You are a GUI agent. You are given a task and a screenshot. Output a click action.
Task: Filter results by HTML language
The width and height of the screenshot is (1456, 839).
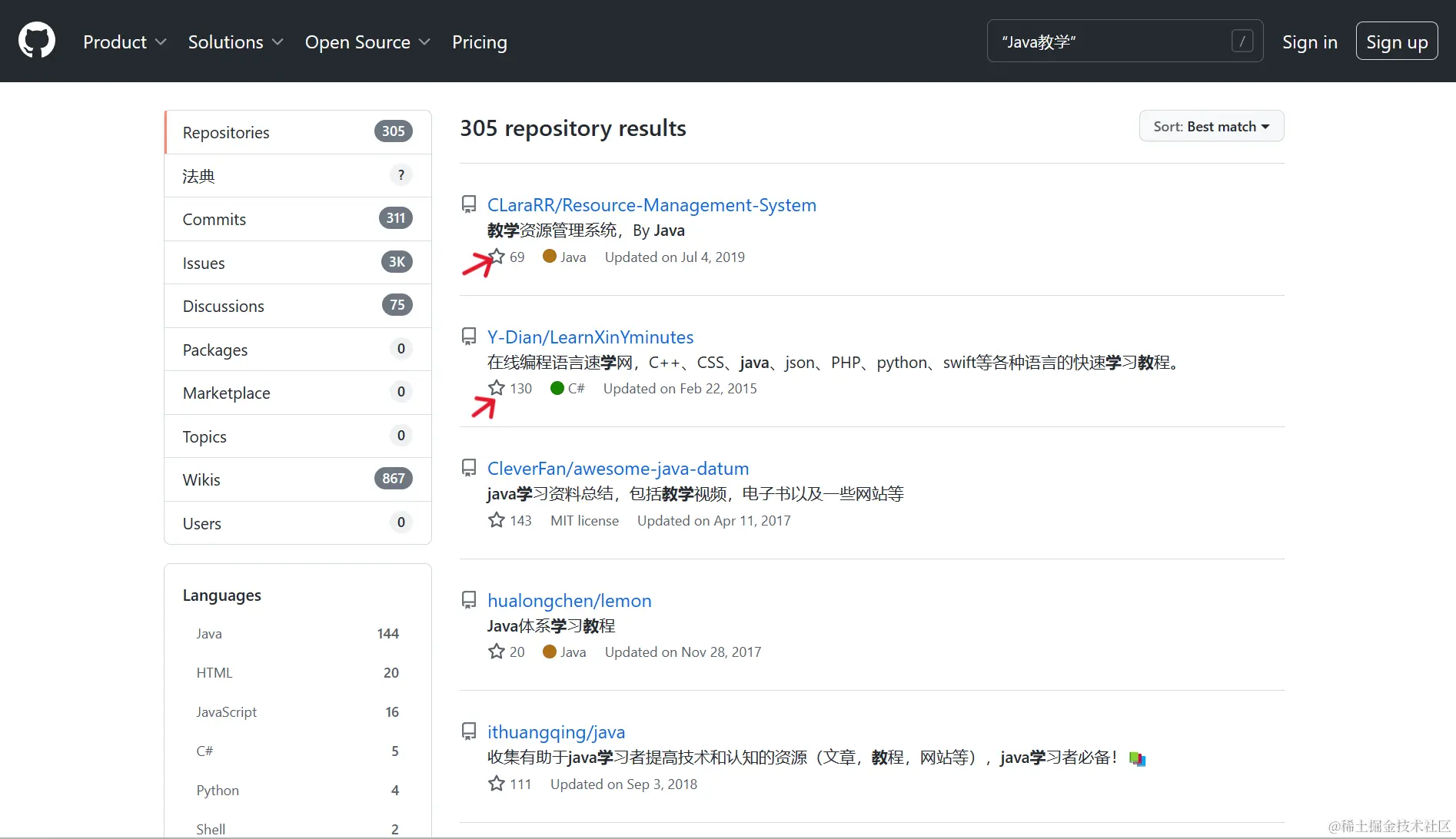pyautogui.click(x=298, y=673)
